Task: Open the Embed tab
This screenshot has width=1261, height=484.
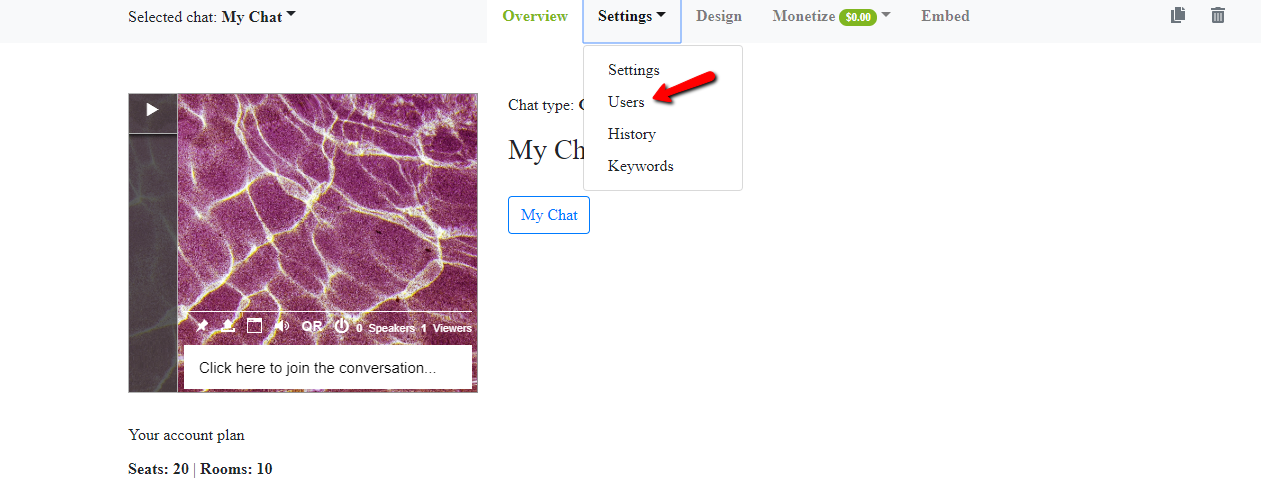Action: pyautogui.click(x=945, y=16)
